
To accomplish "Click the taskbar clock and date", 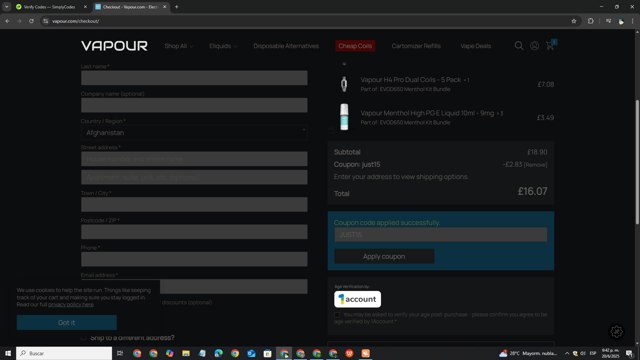I will point(611,353).
